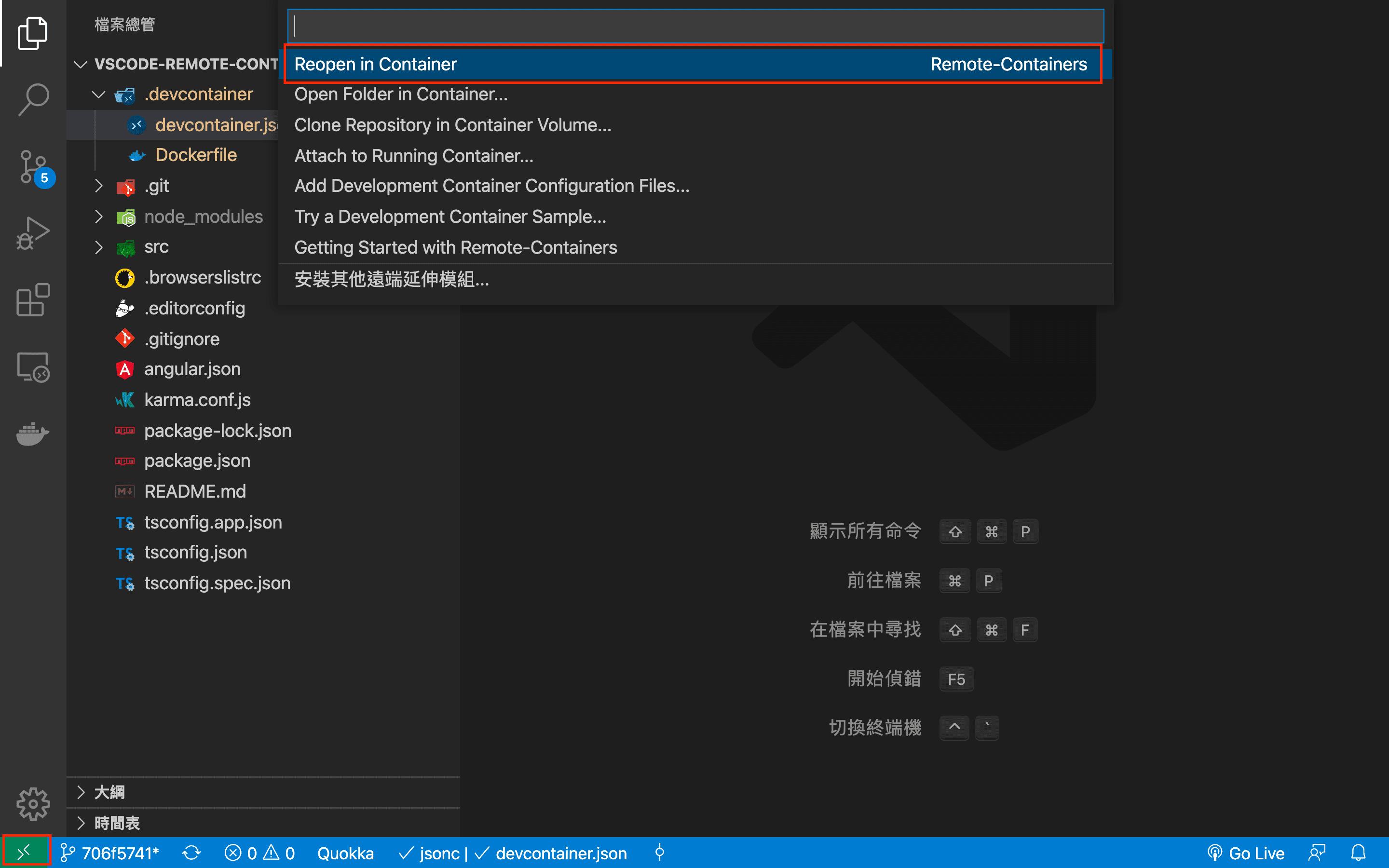Click the feedback icon in status bar
The image size is (1389, 868).
(1317, 853)
